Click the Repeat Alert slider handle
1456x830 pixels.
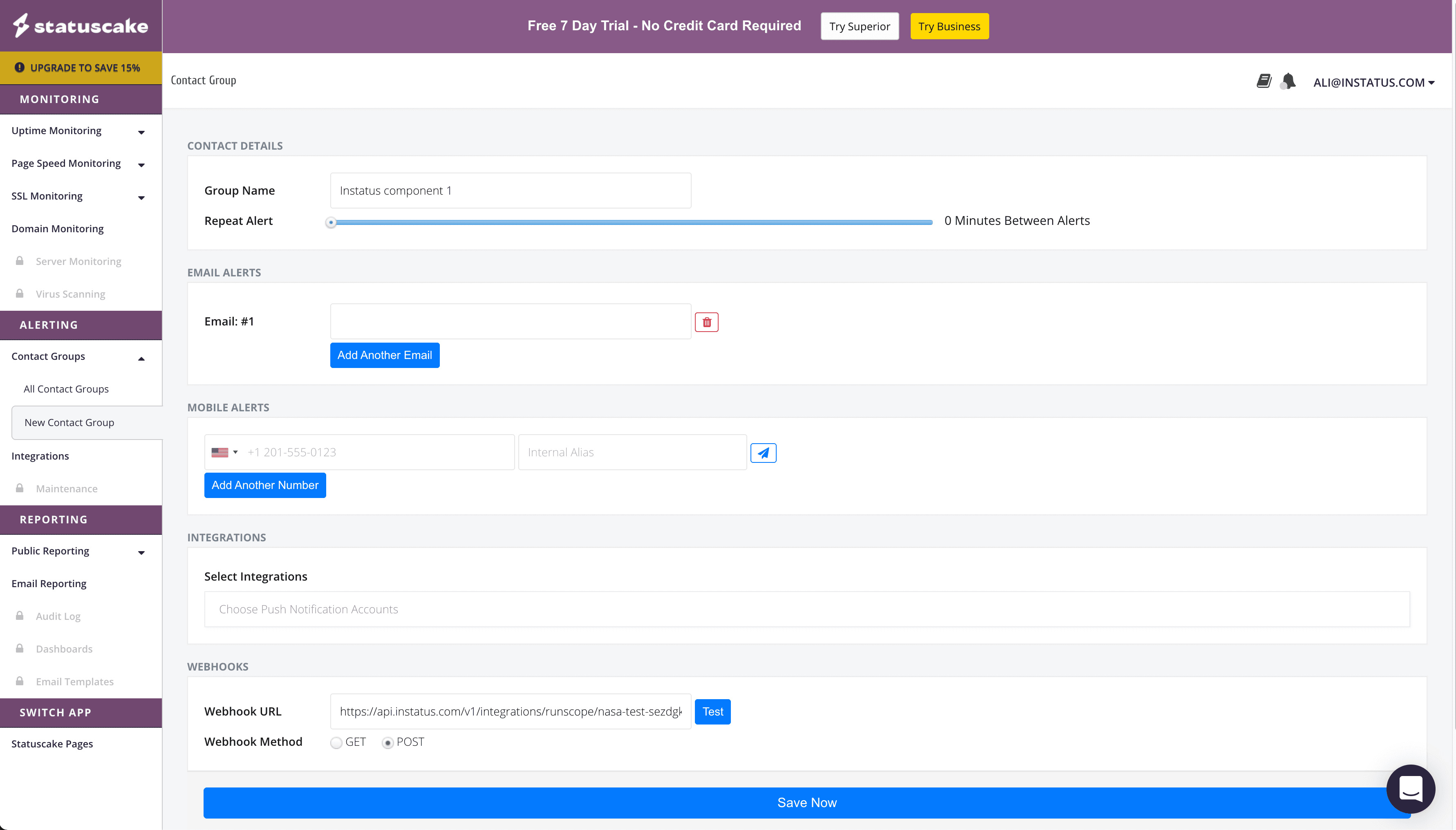(x=331, y=222)
